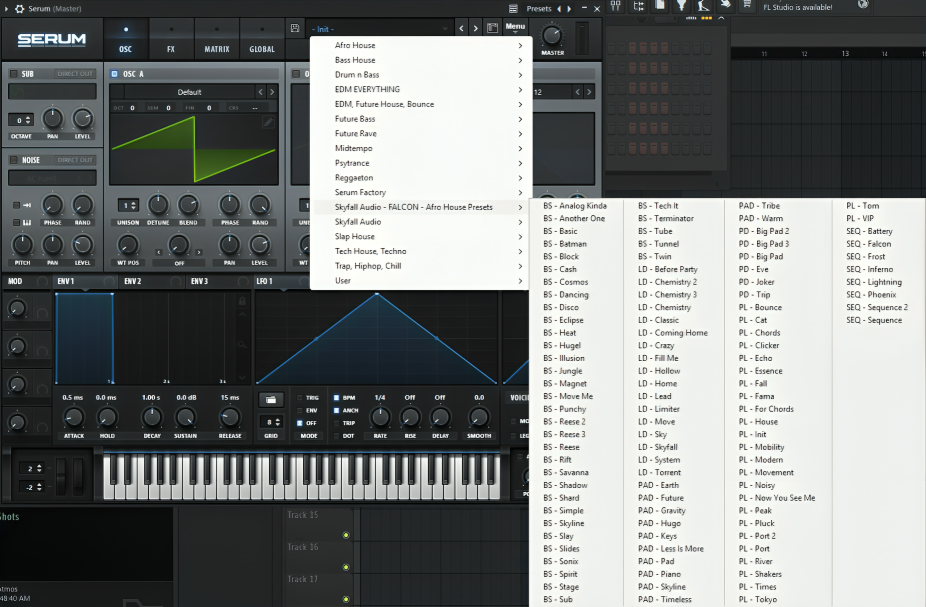Expand the Drum n Bass preset folder
The height and width of the screenshot is (607, 926).
(x=421, y=75)
